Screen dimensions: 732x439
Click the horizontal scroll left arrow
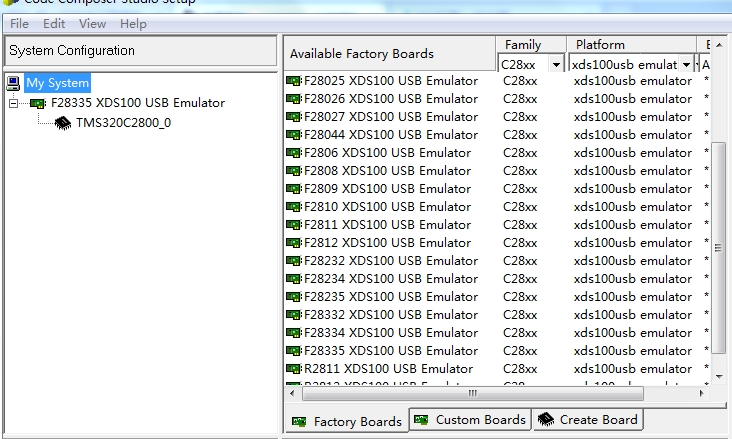pyautogui.click(x=292, y=393)
